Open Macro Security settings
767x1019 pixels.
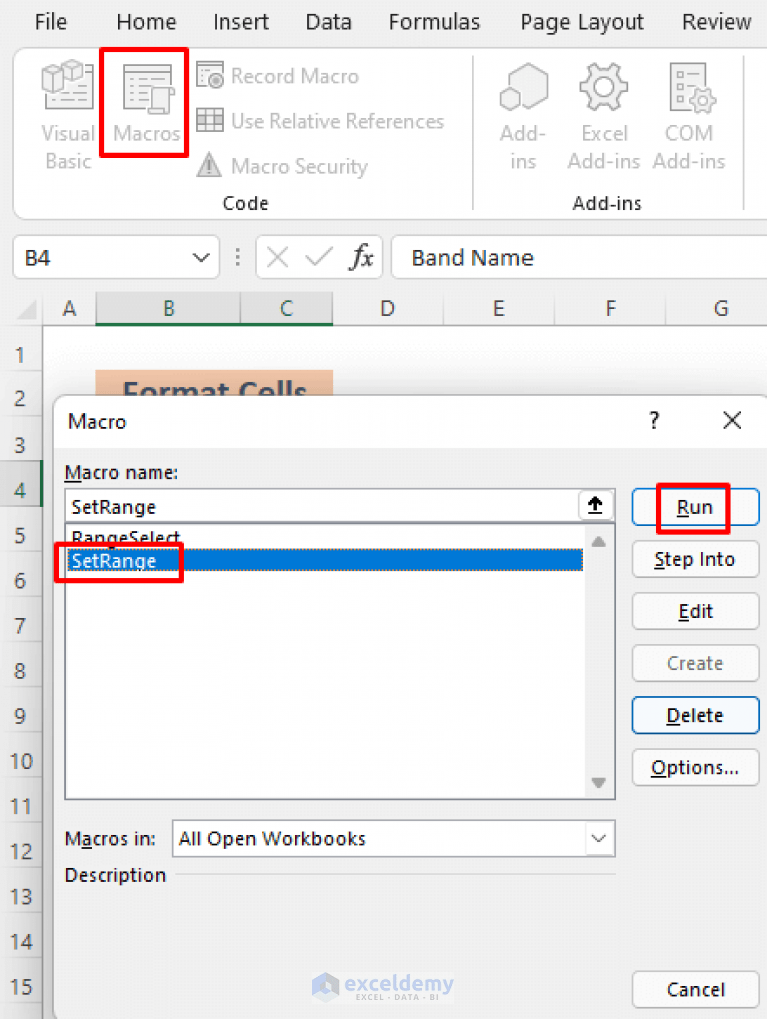click(282, 166)
